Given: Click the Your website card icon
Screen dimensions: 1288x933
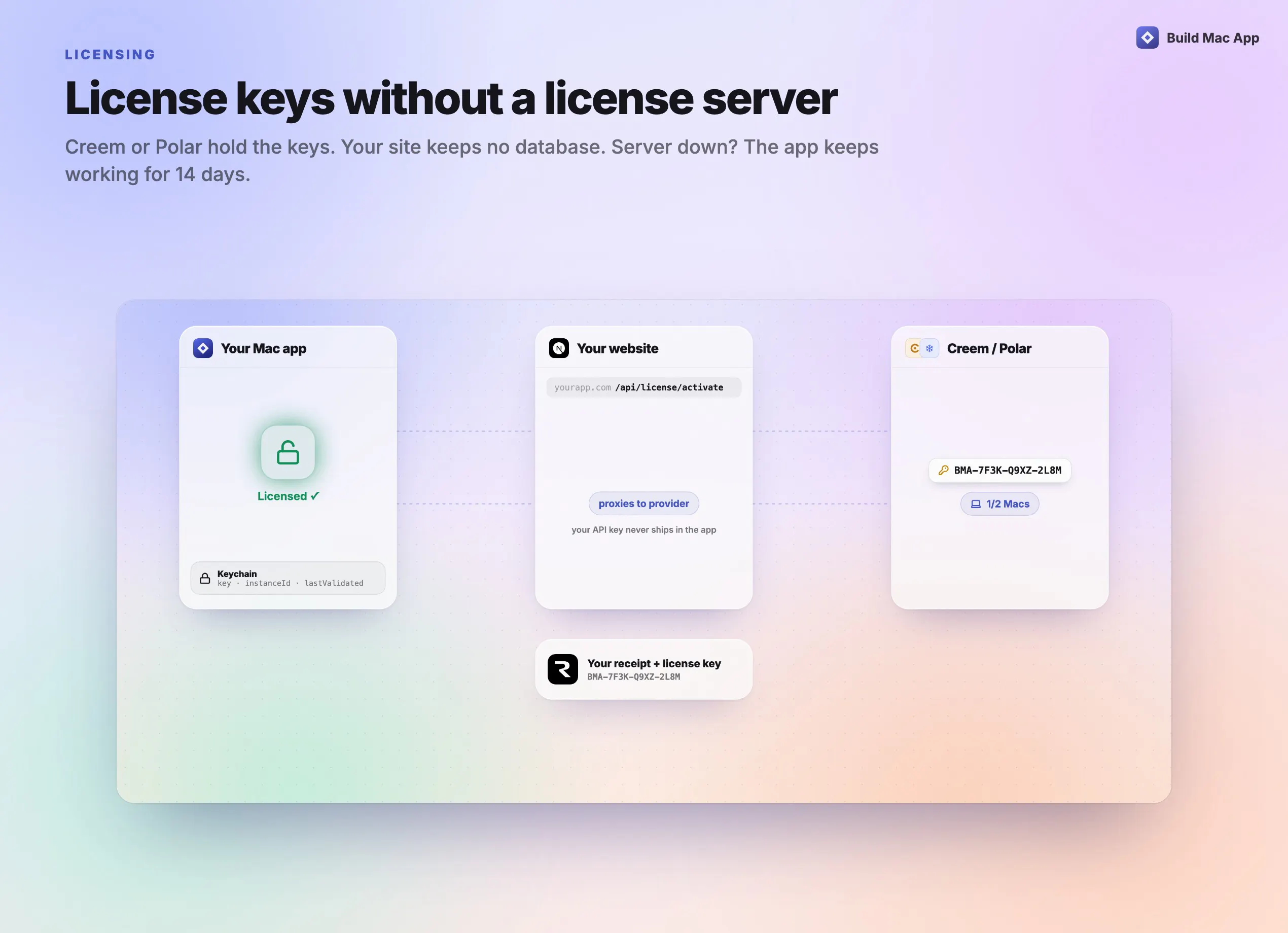Looking at the screenshot, I should pyautogui.click(x=559, y=348).
